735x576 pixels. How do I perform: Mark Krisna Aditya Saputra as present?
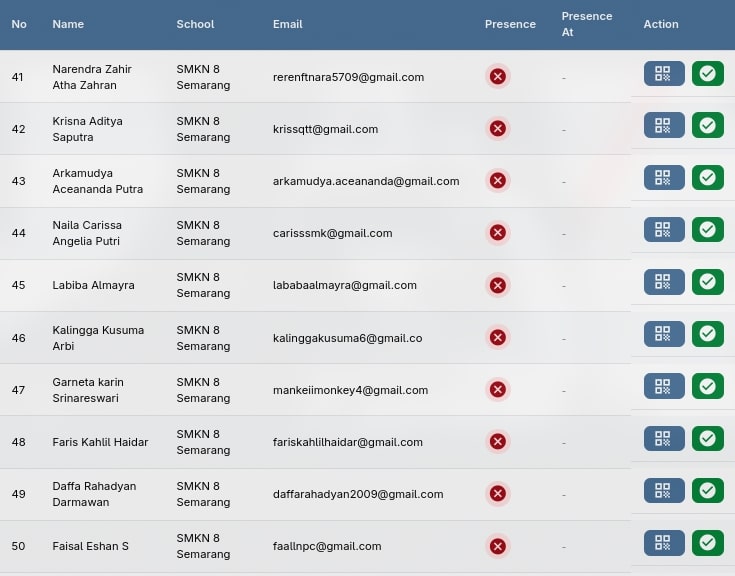coord(707,125)
